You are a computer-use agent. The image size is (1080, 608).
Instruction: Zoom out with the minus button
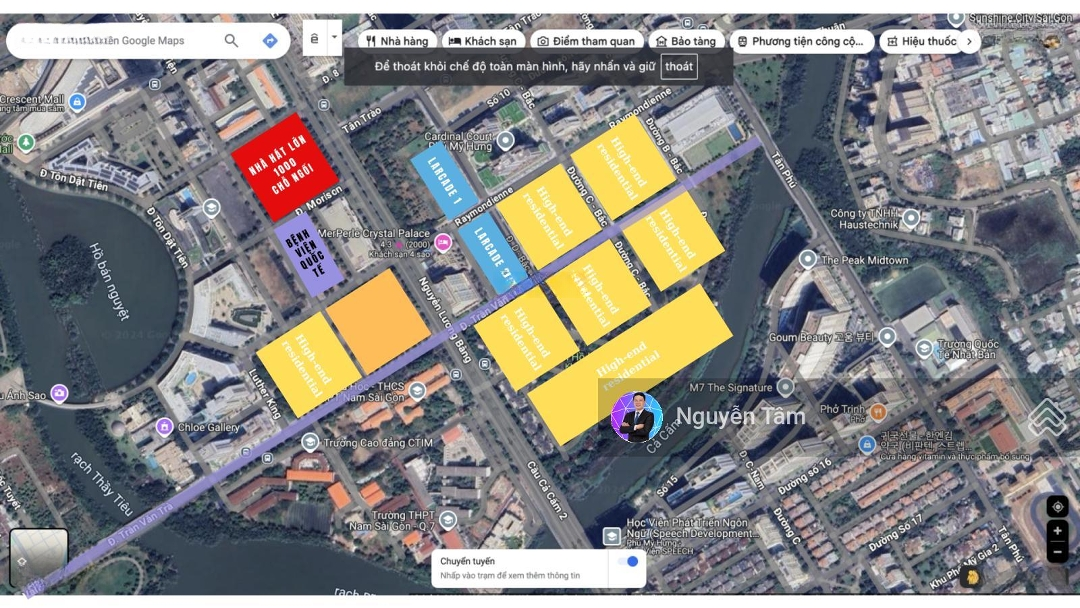(x=1057, y=552)
